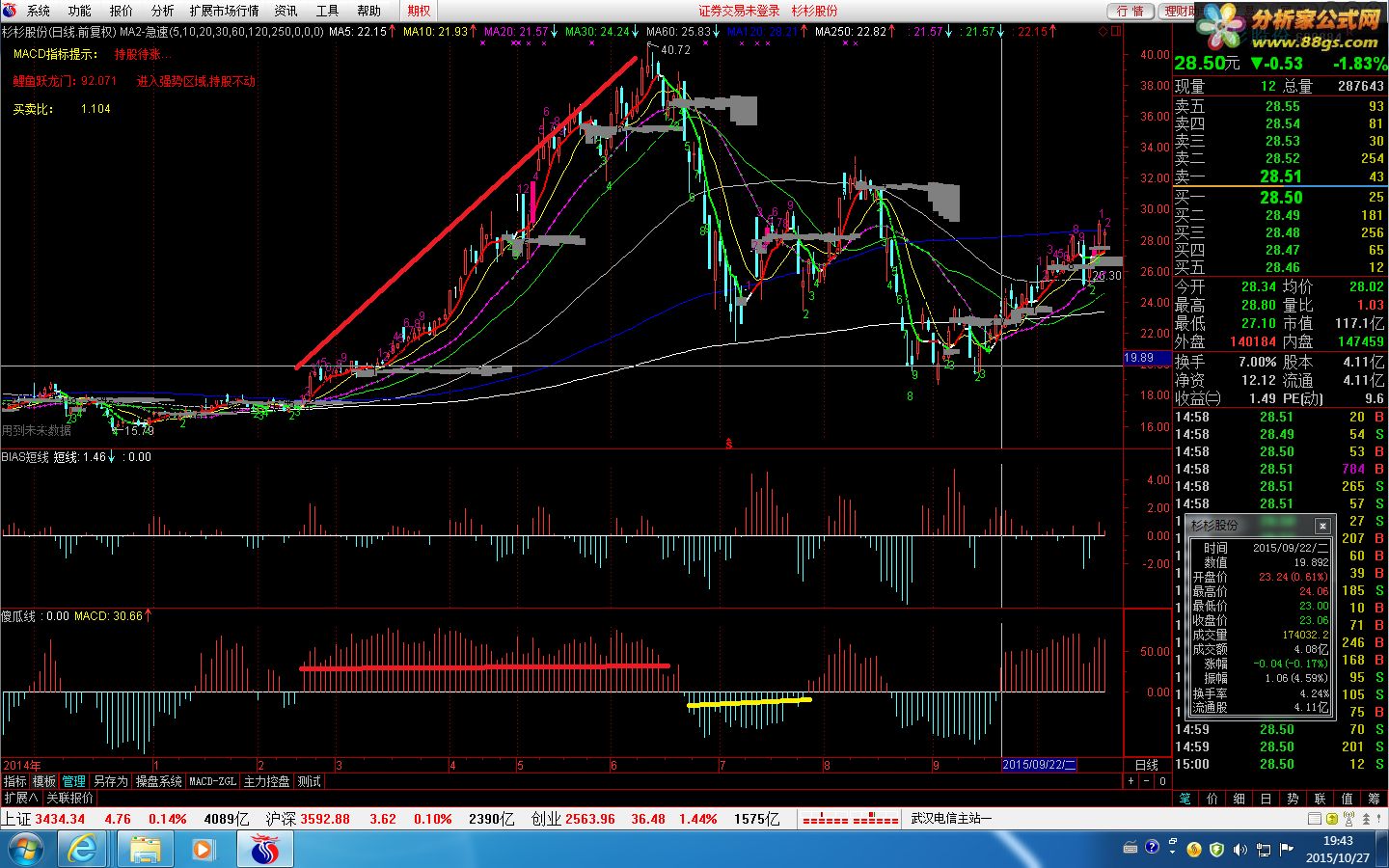Viewport: 1389px width, 868px height.
Task: Click the Action Center flag tray icon
Action: pos(1286,850)
